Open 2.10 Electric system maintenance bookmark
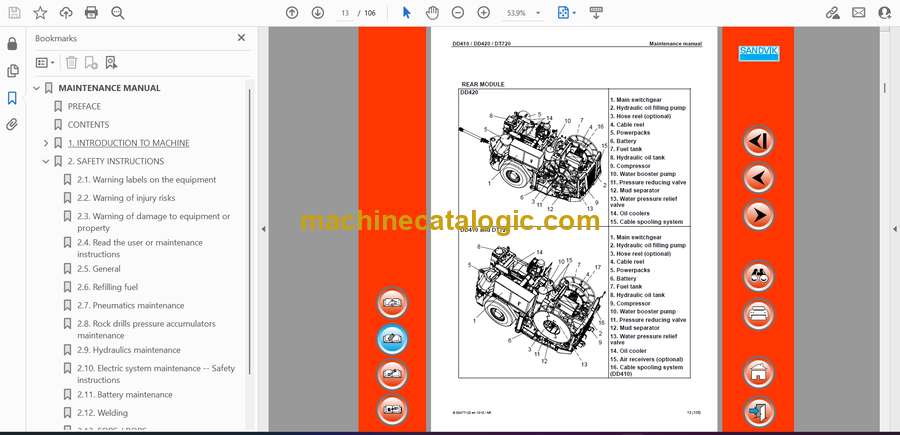Screen dimensions: 900x435 [156, 374]
